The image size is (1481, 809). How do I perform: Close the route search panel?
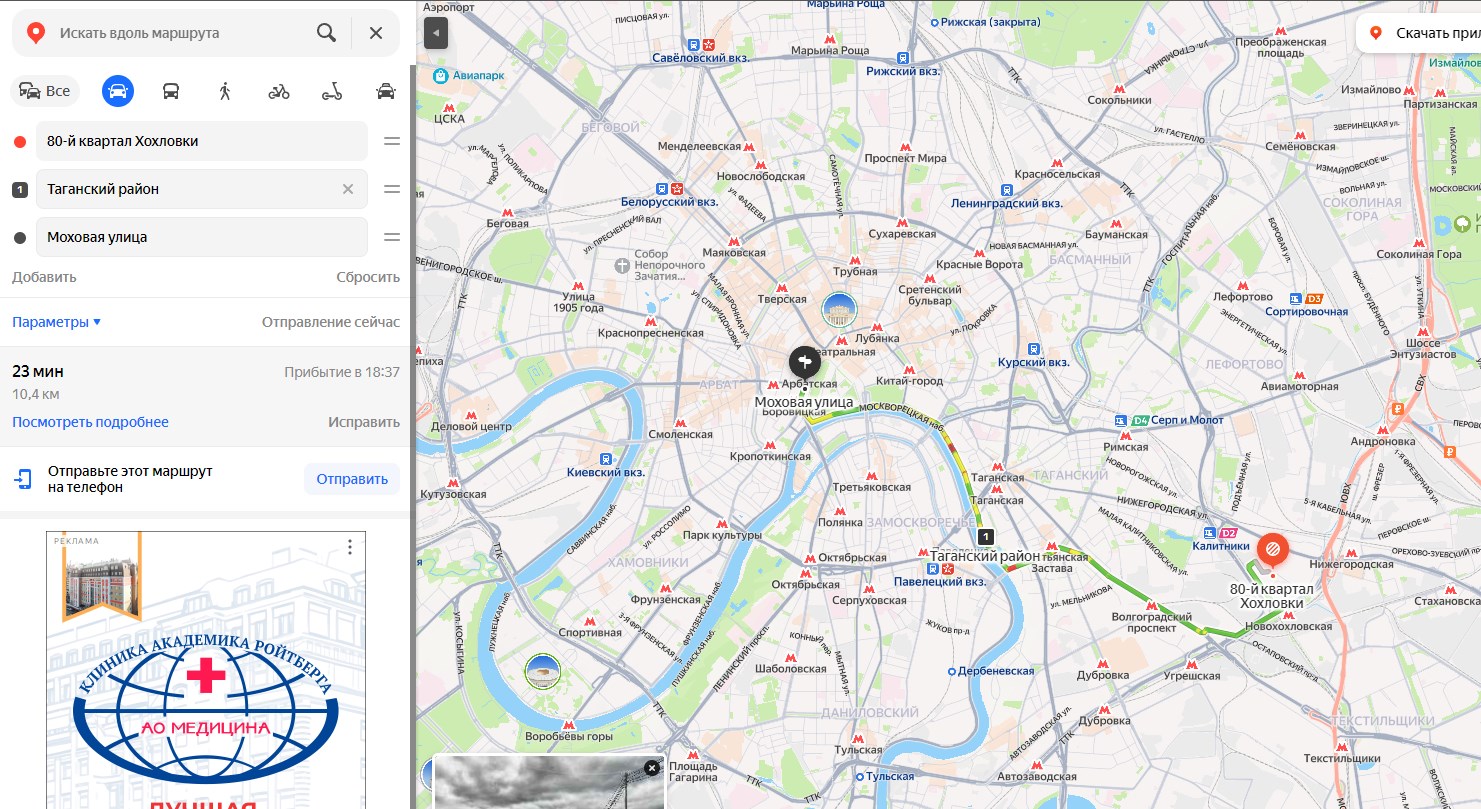376,33
